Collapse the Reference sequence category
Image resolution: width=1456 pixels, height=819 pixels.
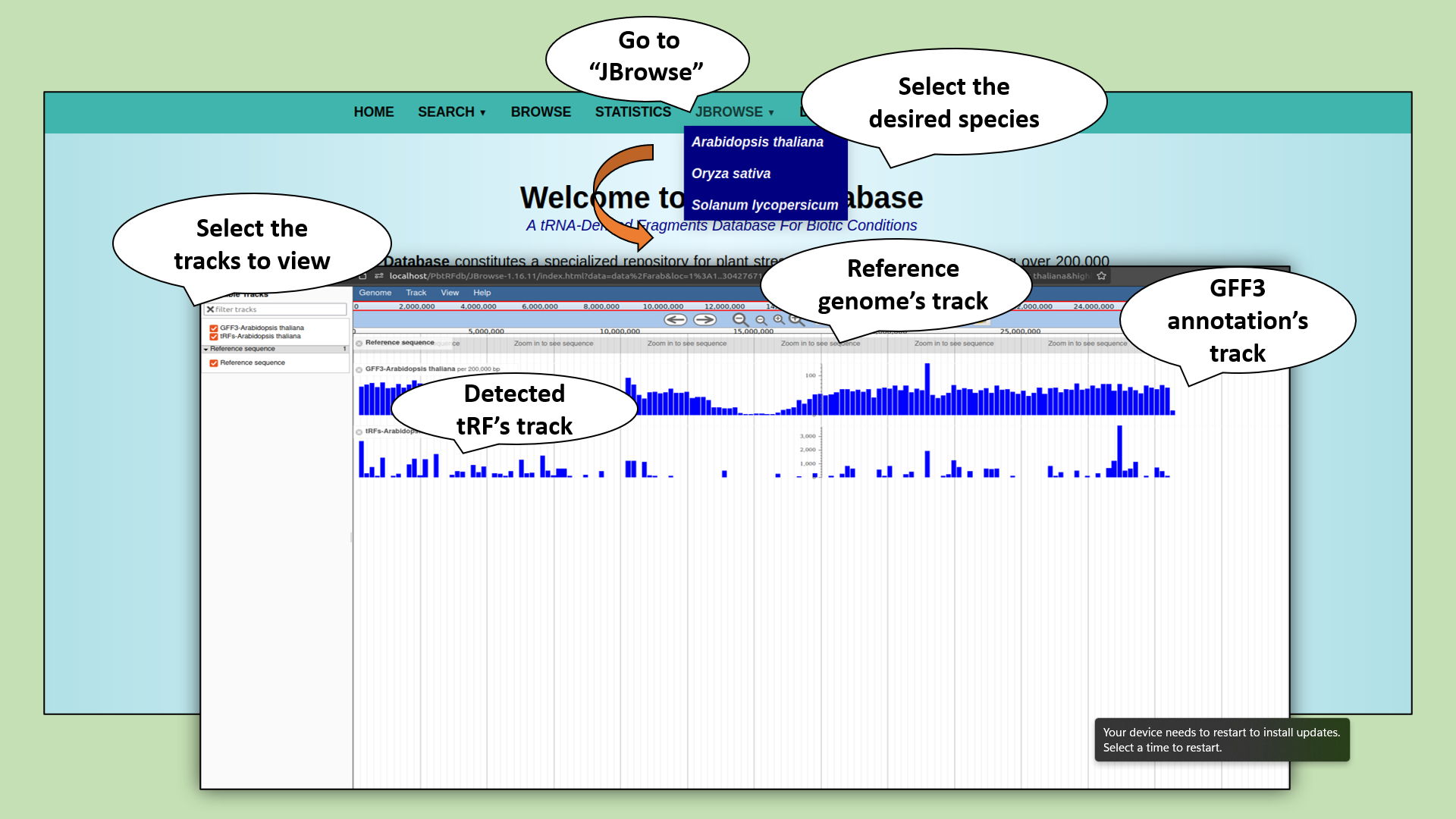(206, 350)
